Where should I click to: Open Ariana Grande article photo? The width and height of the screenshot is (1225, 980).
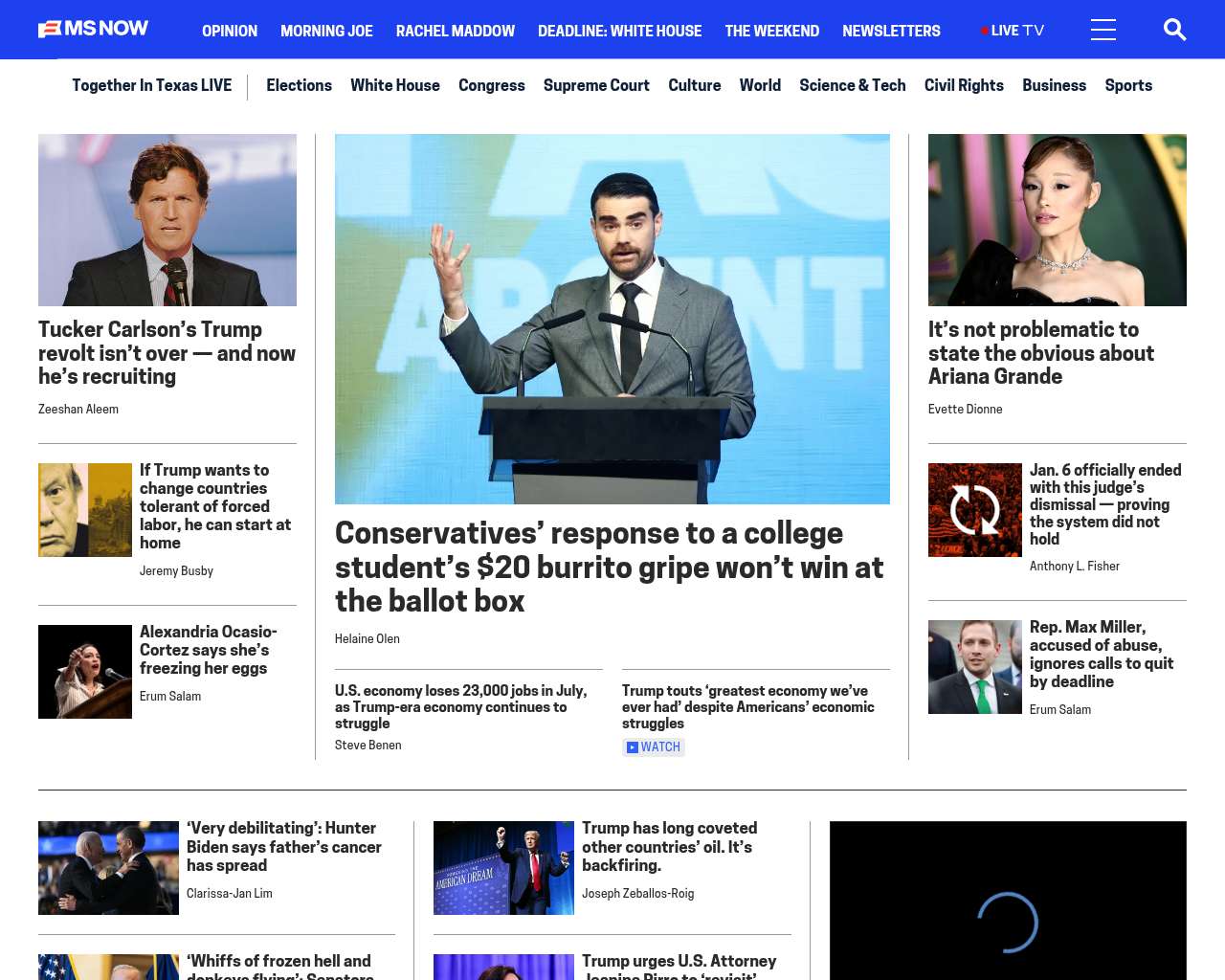(1058, 220)
